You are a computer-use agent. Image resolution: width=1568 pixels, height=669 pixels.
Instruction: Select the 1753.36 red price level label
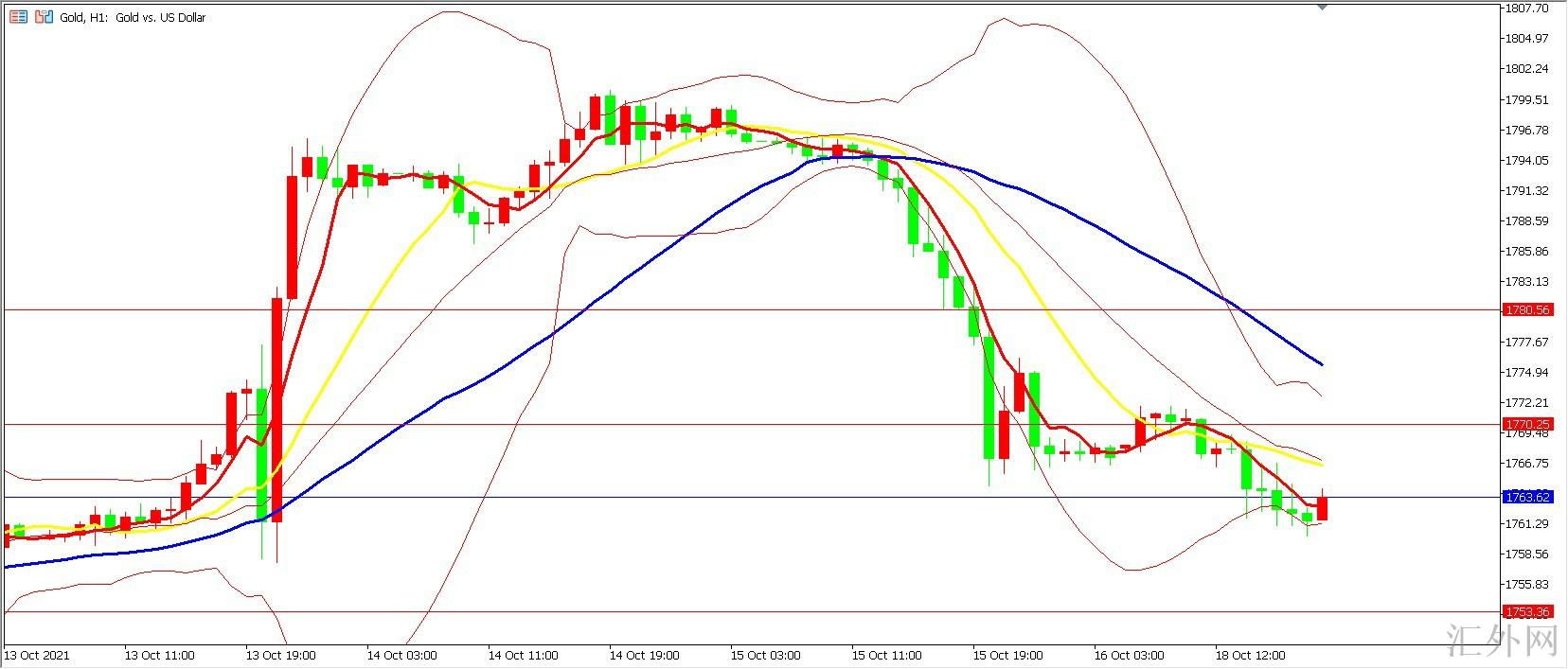click(x=1527, y=612)
